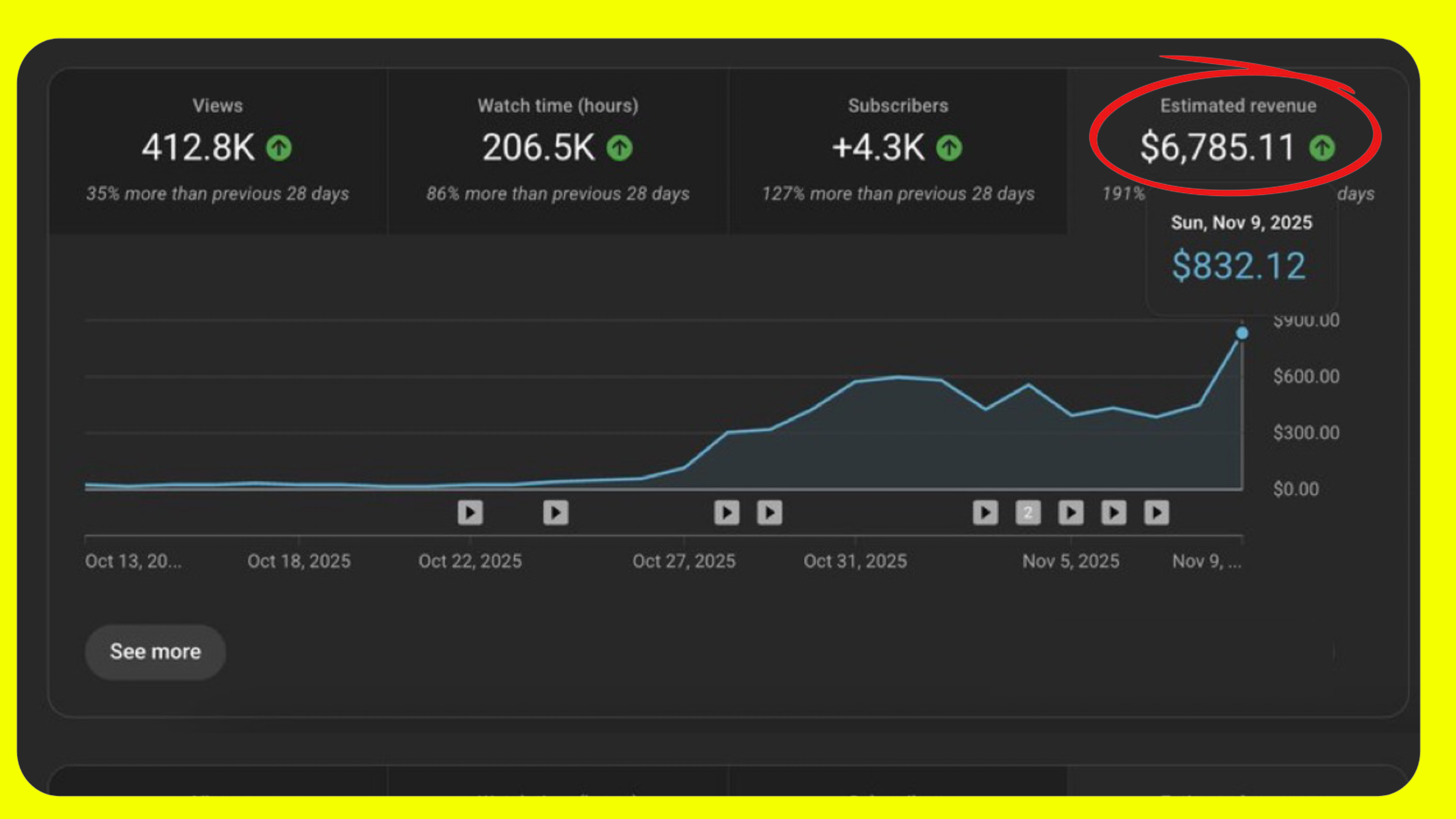This screenshot has height=819, width=1456.
Task: Click video marker left of the 2 badge
Action: (x=985, y=513)
